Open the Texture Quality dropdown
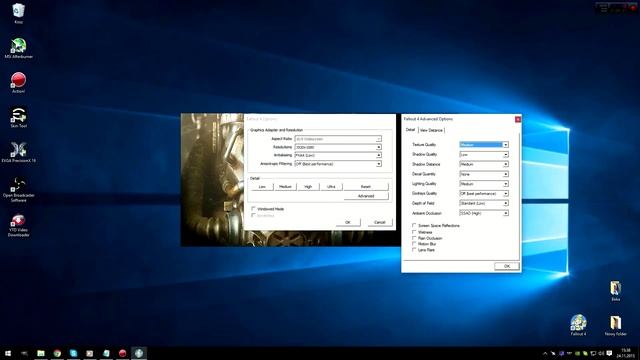 (484, 145)
